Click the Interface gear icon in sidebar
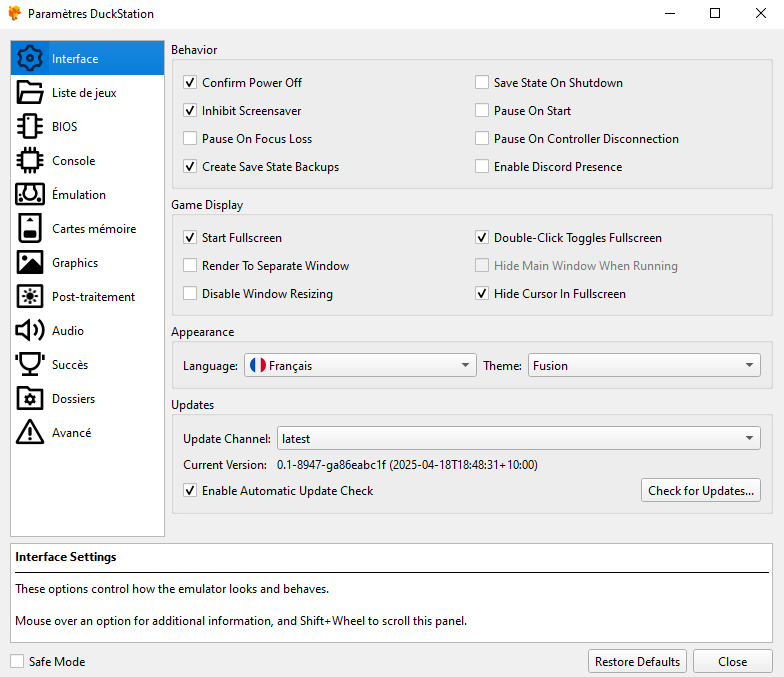 (30, 58)
